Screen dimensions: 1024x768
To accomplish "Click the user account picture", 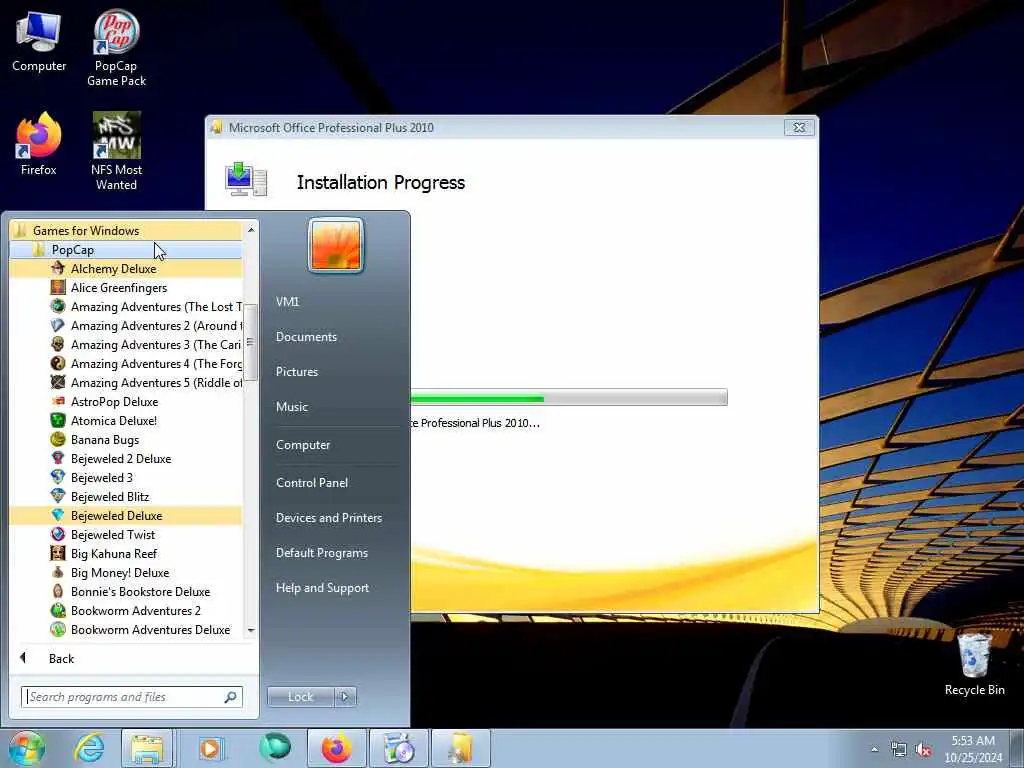I will [x=336, y=246].
